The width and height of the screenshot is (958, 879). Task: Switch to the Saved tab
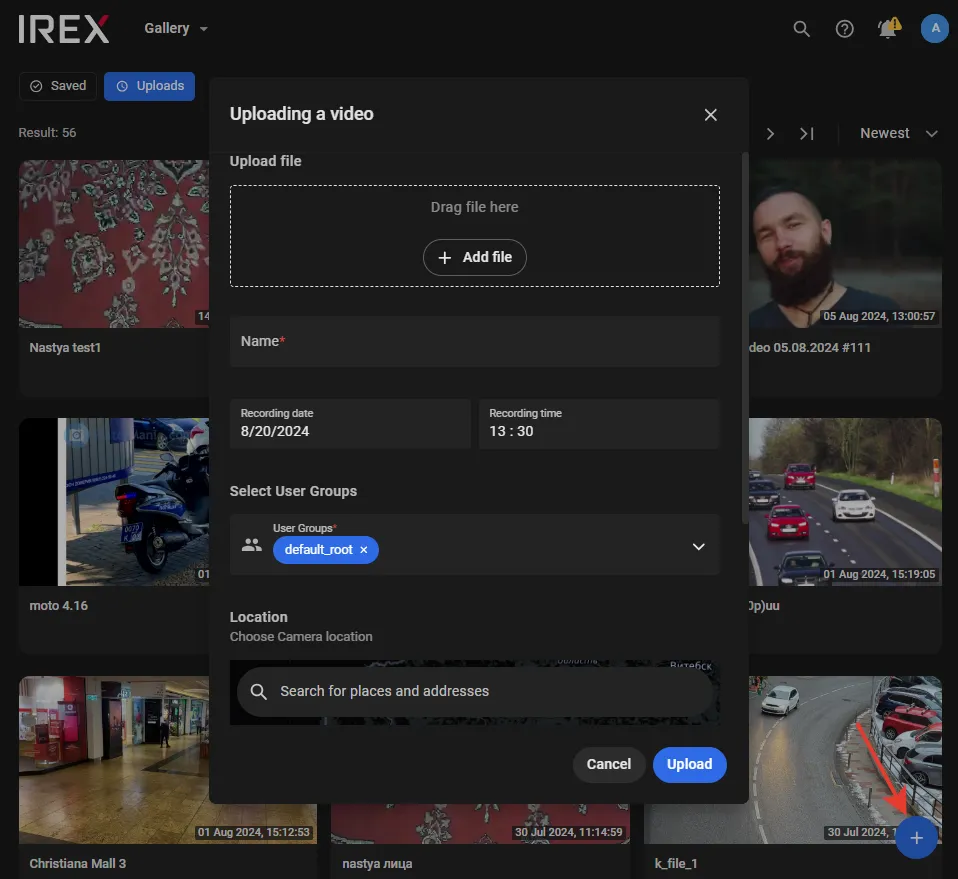click(x=57, y=86)
